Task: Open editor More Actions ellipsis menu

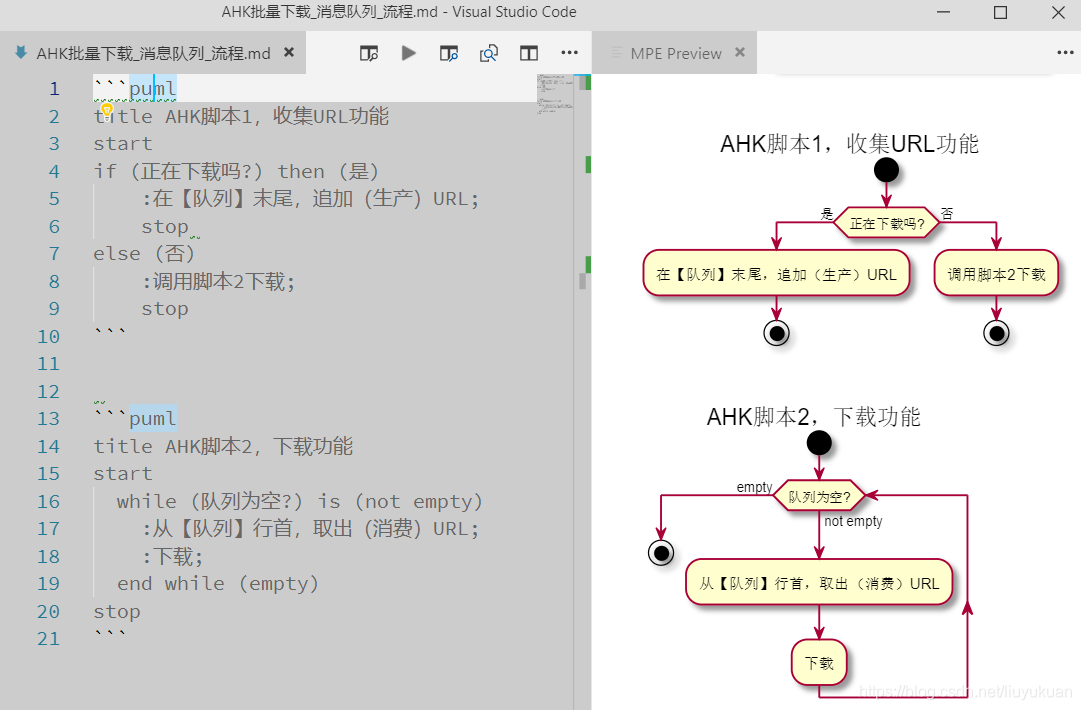Action: point(569,52)
